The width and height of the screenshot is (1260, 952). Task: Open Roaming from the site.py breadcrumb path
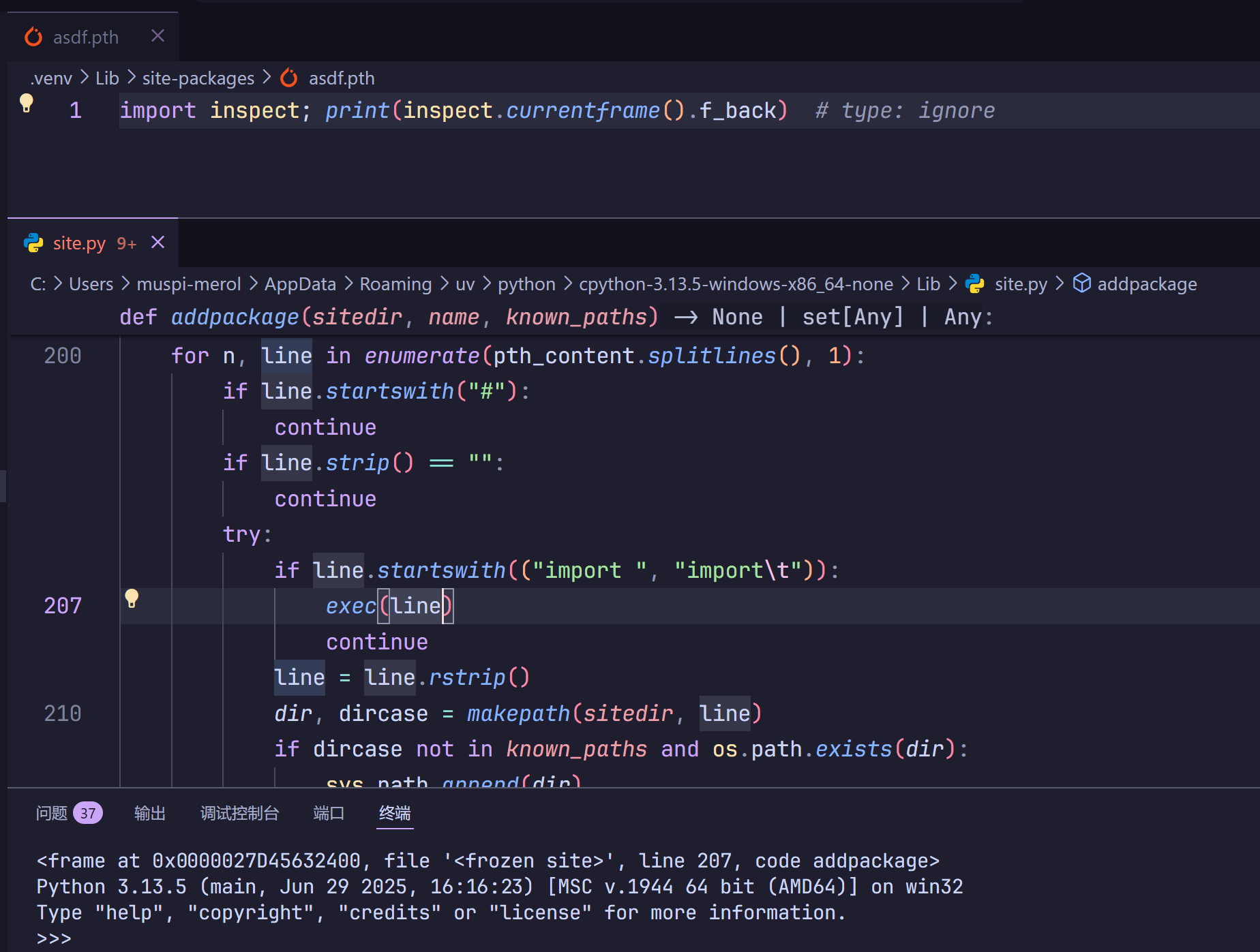click(395, 283)
